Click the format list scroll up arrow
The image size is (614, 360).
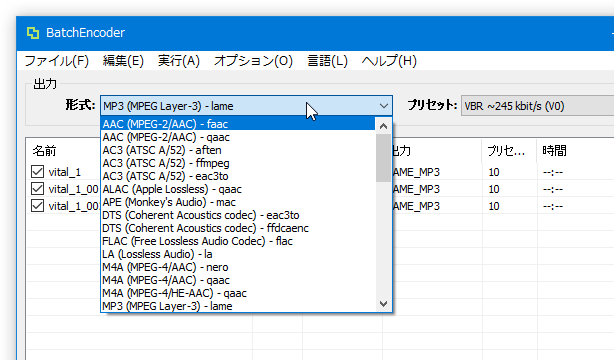pyautogui.click(x=383, y=126)
